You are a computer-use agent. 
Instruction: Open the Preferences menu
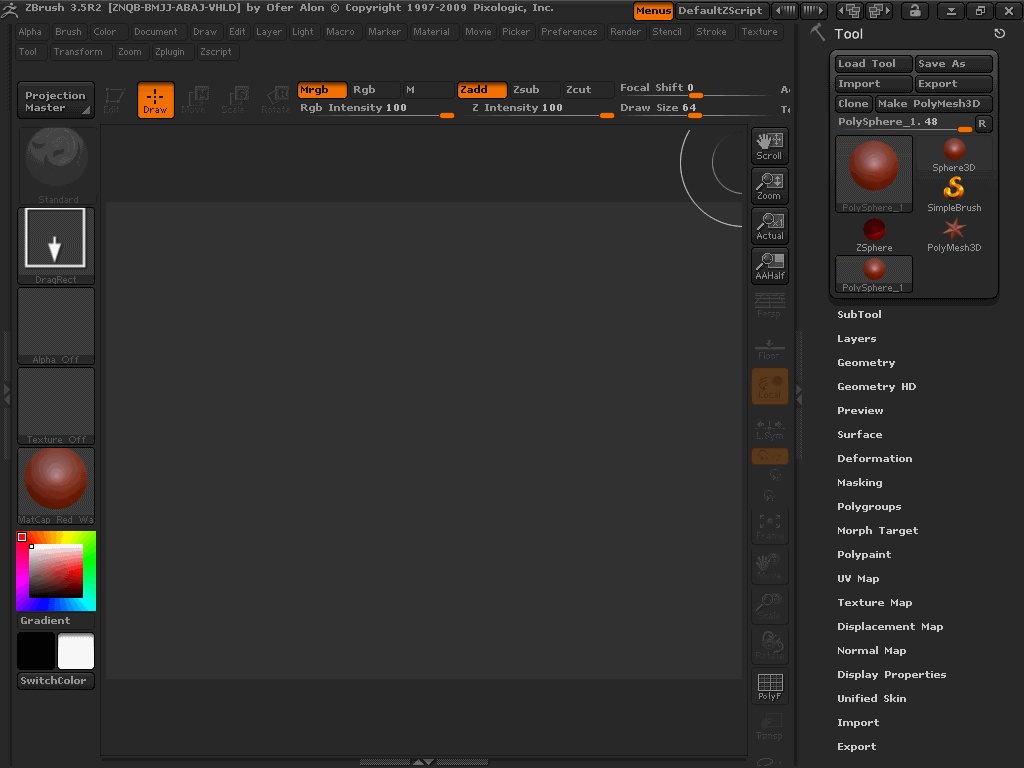(x=569, y=31)
